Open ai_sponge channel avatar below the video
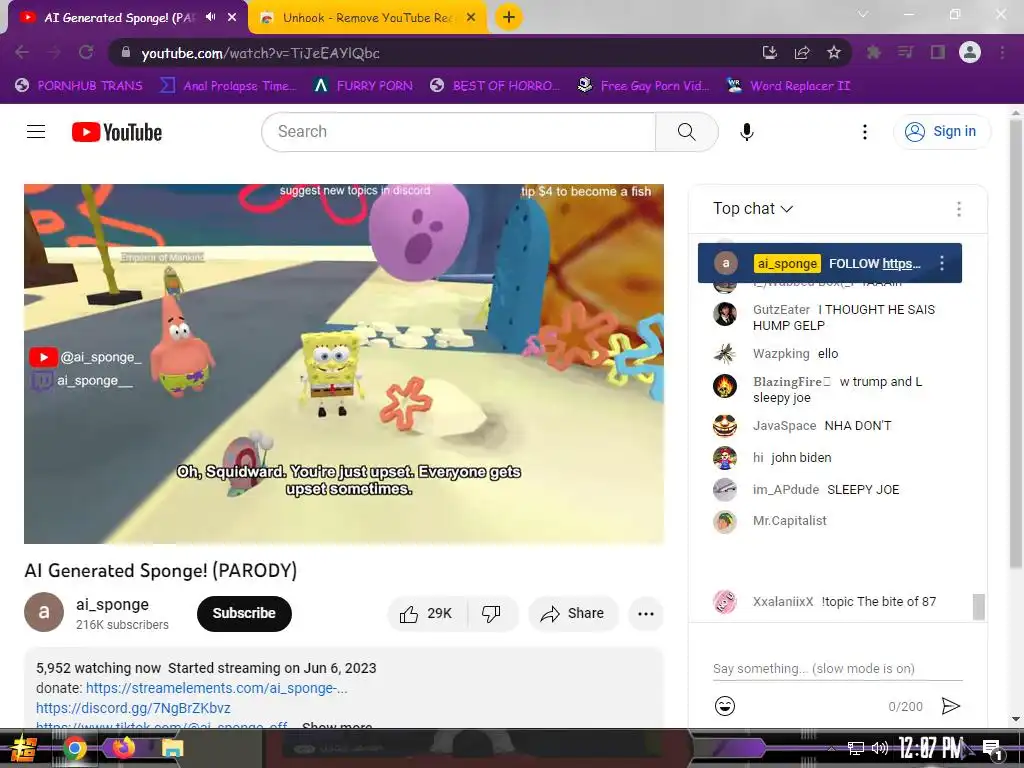The height and width of the screenshot is (768, 1024). tap(44, 612)
